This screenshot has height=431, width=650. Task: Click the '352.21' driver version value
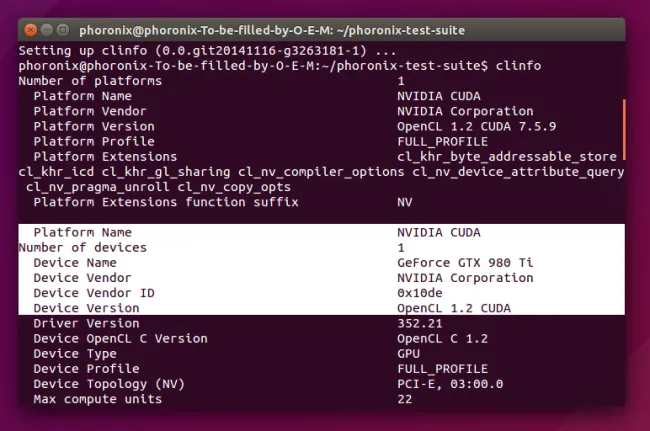pos(420,324)
